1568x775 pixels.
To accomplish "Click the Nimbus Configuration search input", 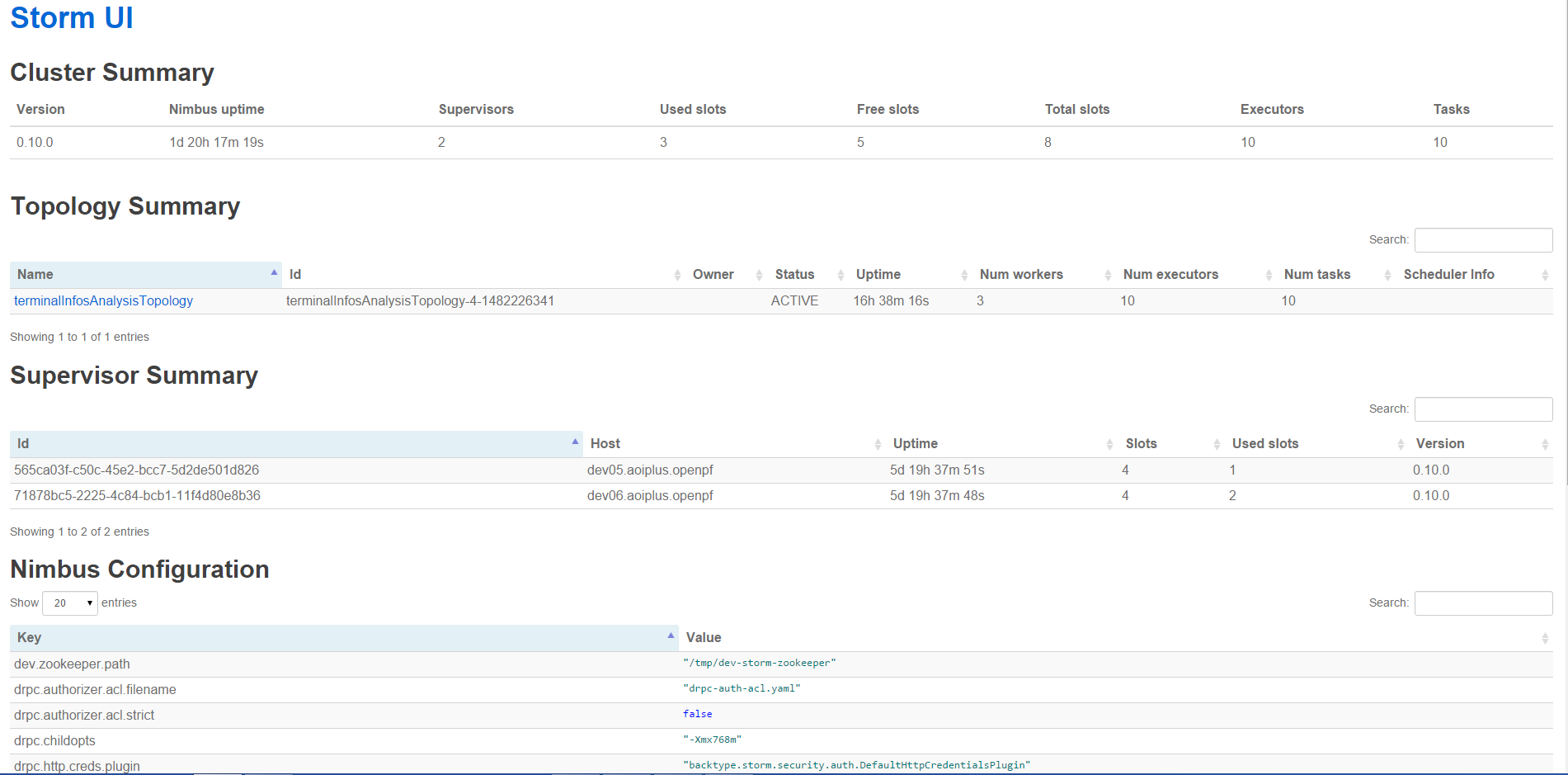I will click(x=1483, y=603).
